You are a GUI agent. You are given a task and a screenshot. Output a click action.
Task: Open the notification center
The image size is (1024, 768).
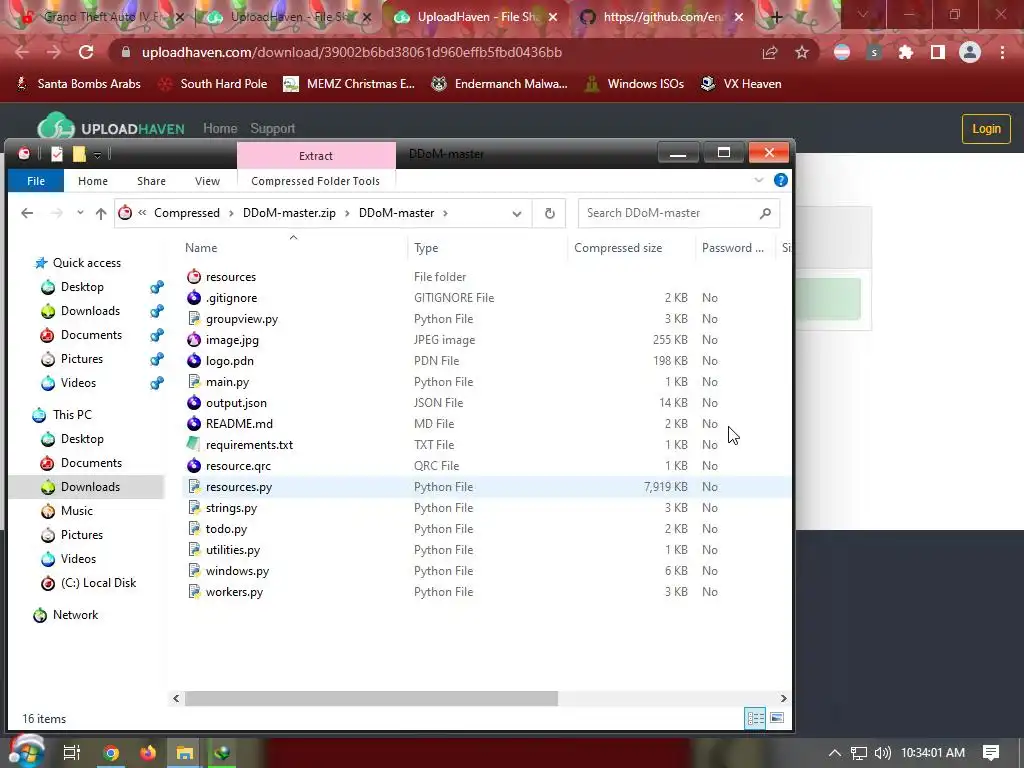click(x=991, y=752)
